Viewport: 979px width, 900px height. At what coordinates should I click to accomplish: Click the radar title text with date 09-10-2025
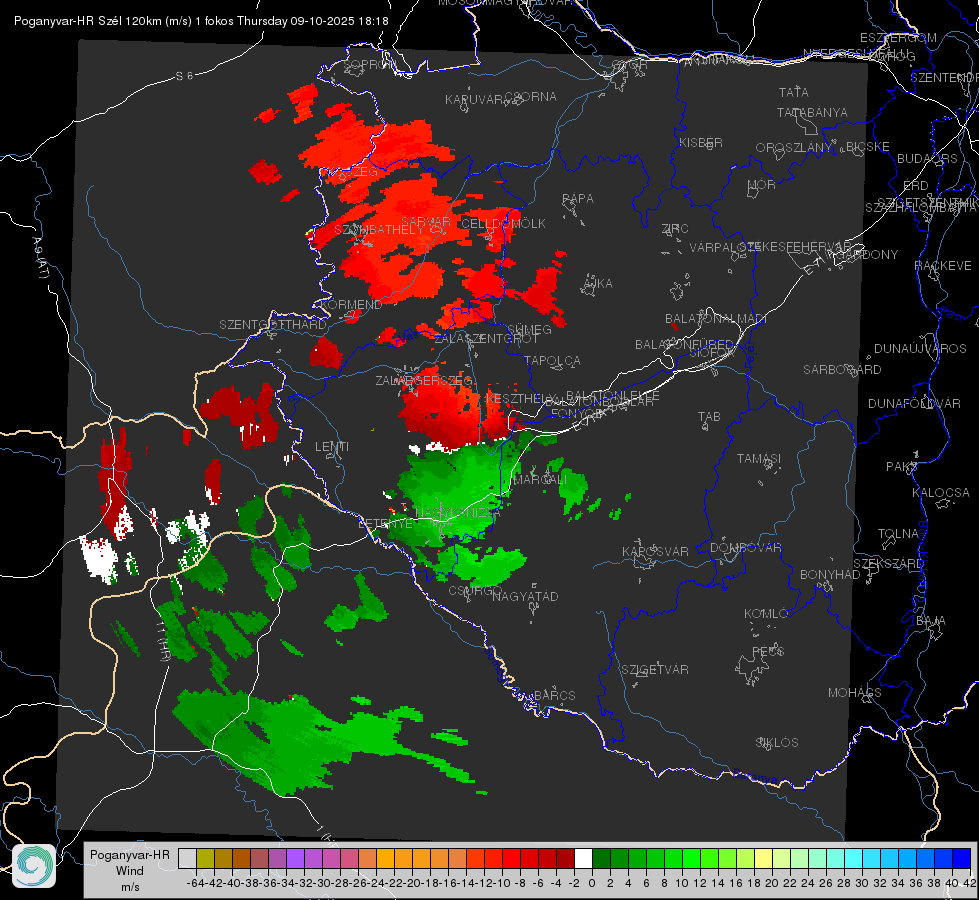pyautogui.click(x=201, y=21)
